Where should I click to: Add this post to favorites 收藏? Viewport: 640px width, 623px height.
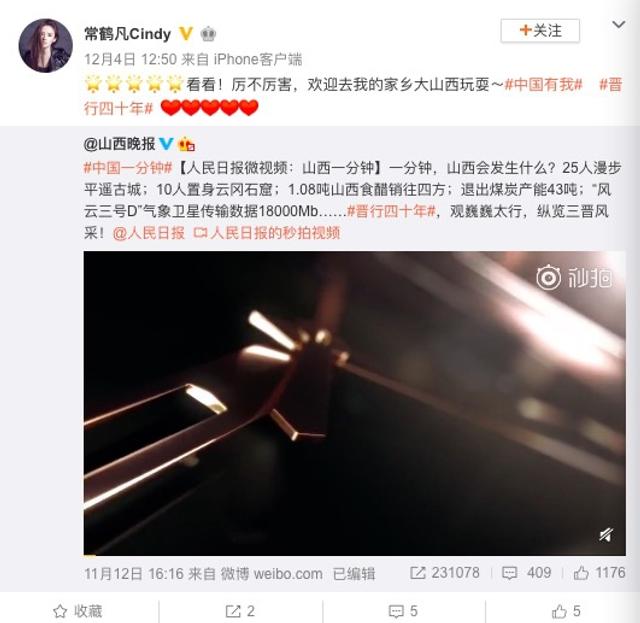pyautogui.click(x=78, y=611)
